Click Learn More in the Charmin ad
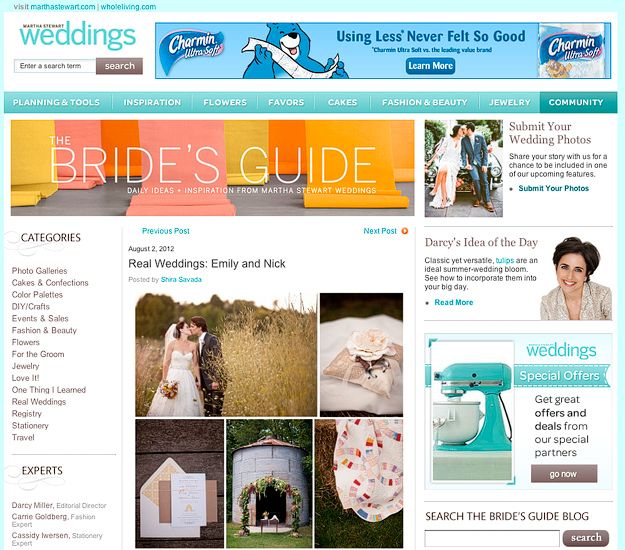This screenshot has width=625, height=550. [x=430, y=66]
